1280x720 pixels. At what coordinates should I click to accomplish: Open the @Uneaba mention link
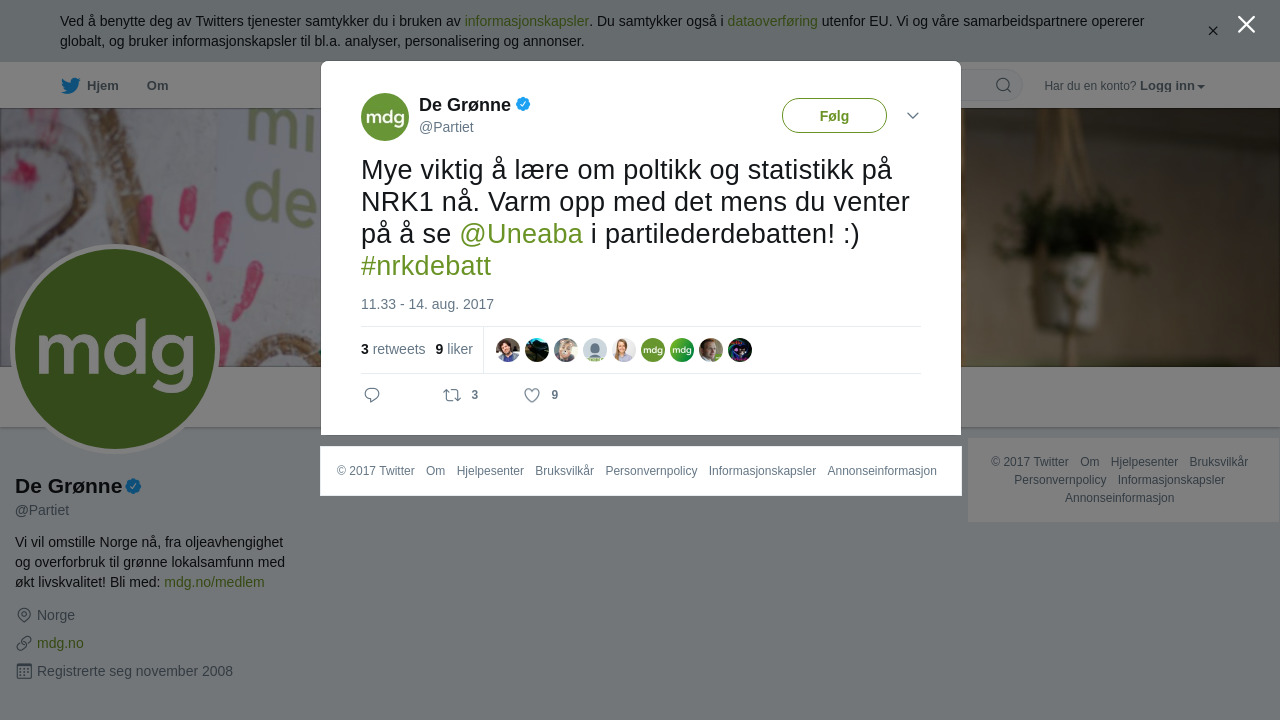[521, 234]
